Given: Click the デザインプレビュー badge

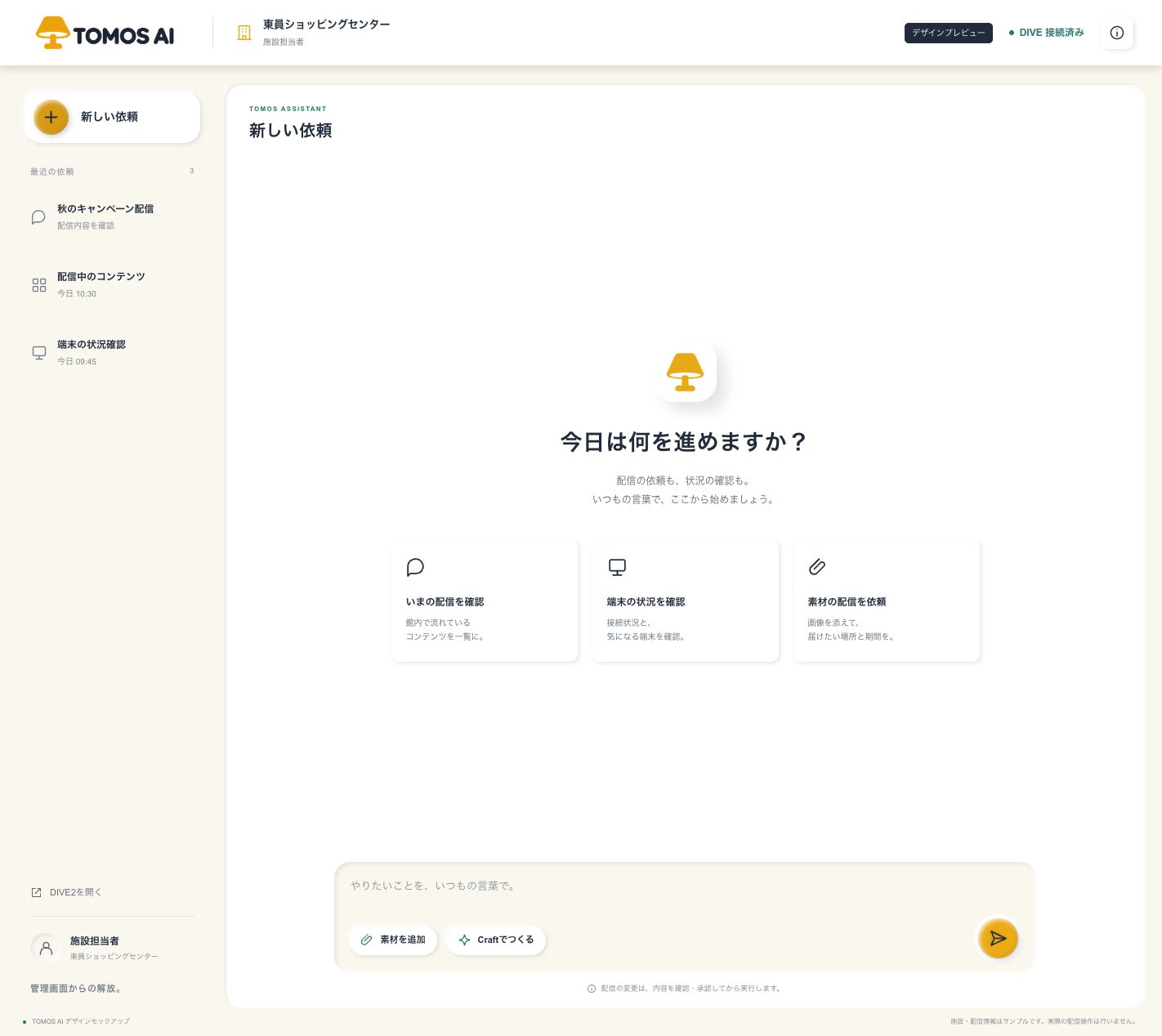Looking at the screenshot, I should pos(949,33).
